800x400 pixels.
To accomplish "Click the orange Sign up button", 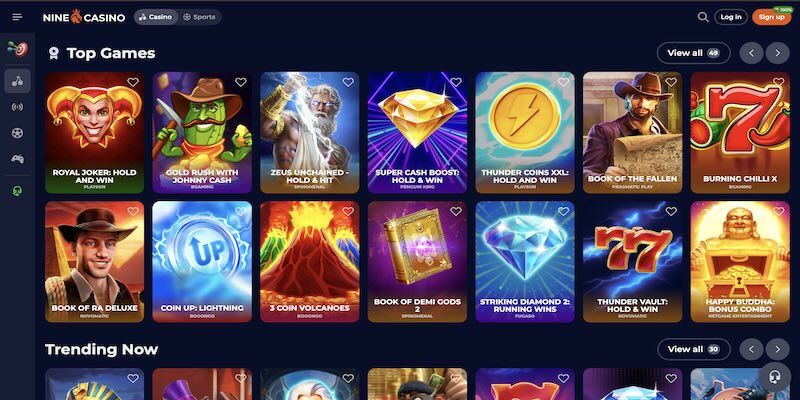I will (x=771, y=17).
